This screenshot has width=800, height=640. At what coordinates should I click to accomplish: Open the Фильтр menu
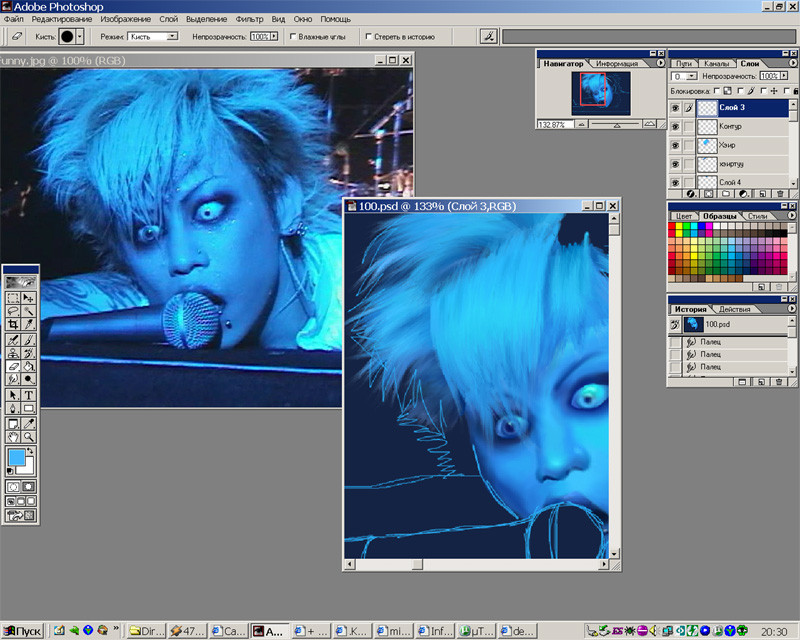(249, 19)
